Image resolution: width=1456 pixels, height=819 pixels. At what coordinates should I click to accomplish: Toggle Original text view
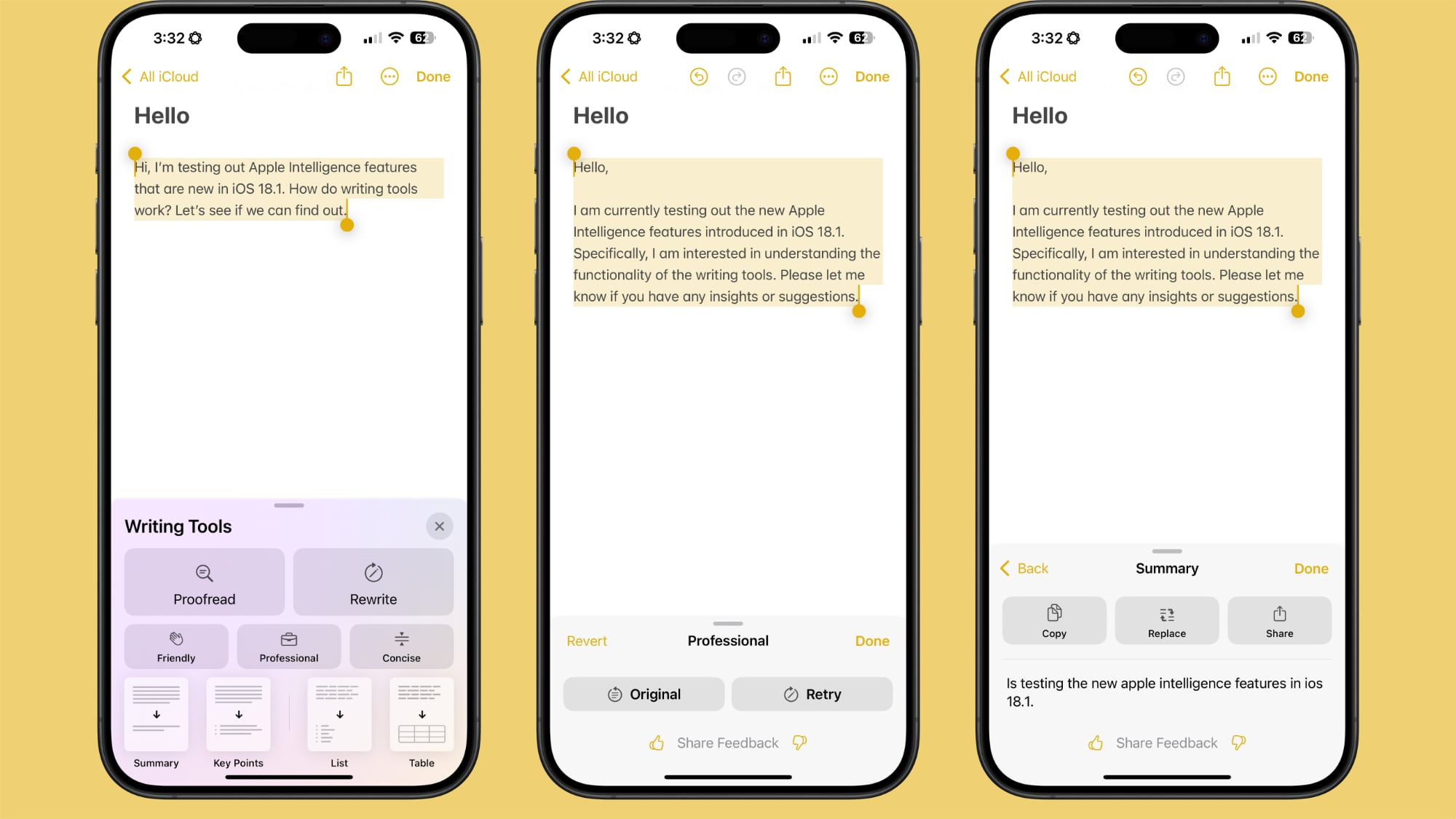tap(644, 694)
